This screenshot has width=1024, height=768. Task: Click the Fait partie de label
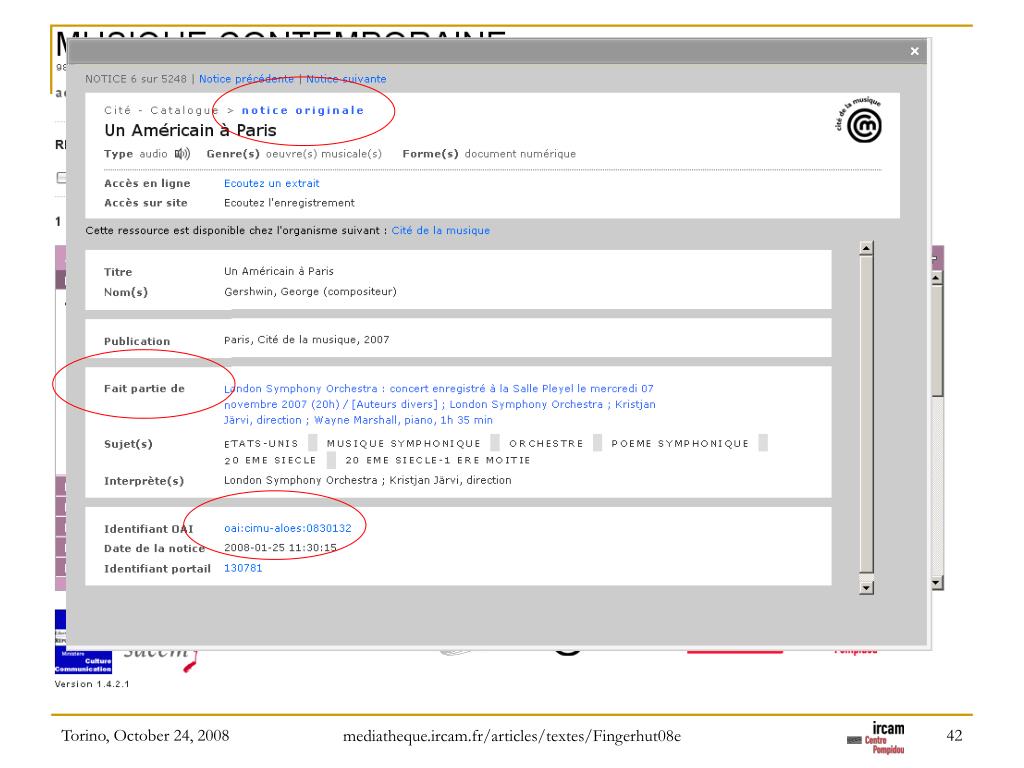click(144, 389)
